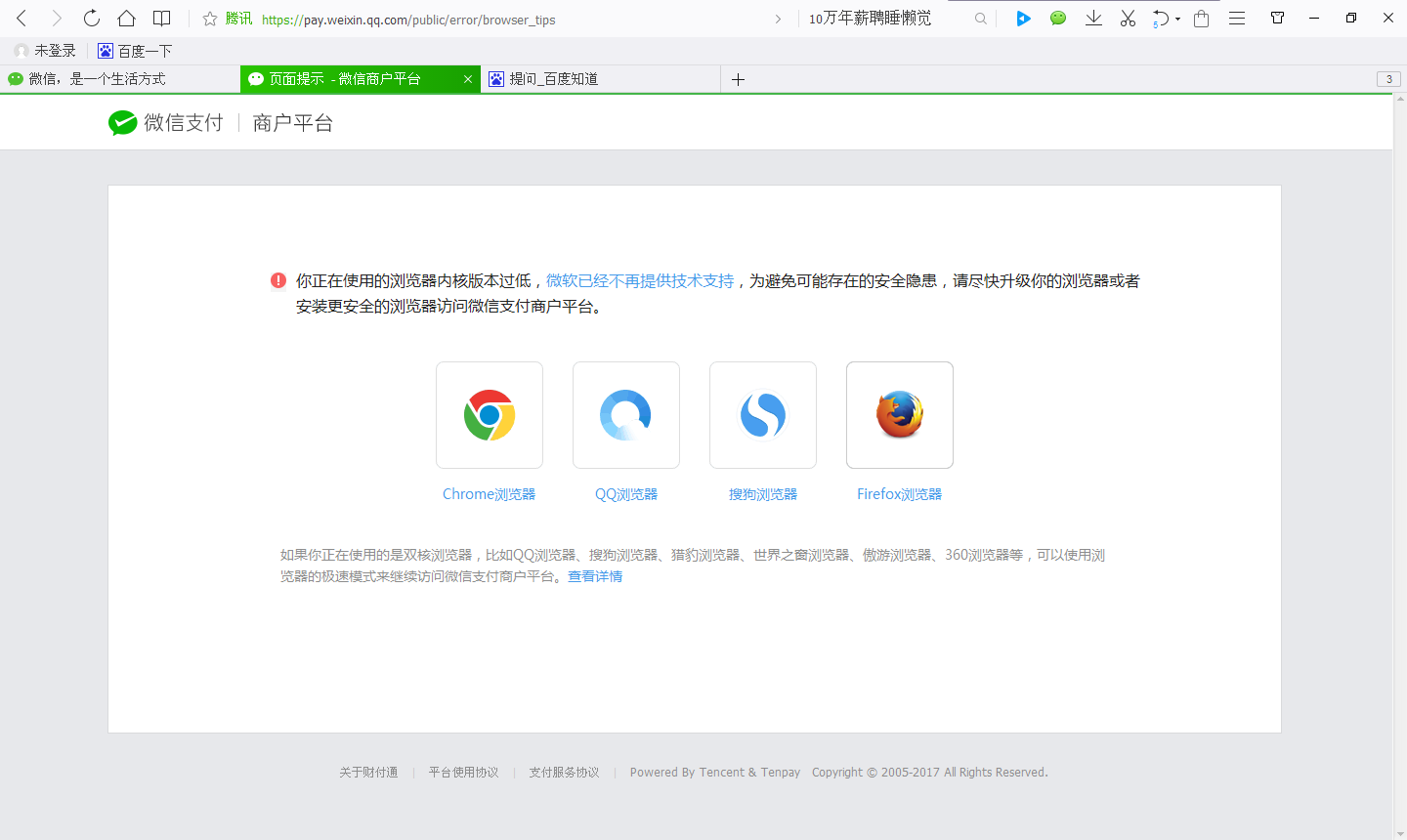The height and width of the screenshot is (840, 1407).
Task: Click the arrow right of the address bar
Action: coord(778,19)
